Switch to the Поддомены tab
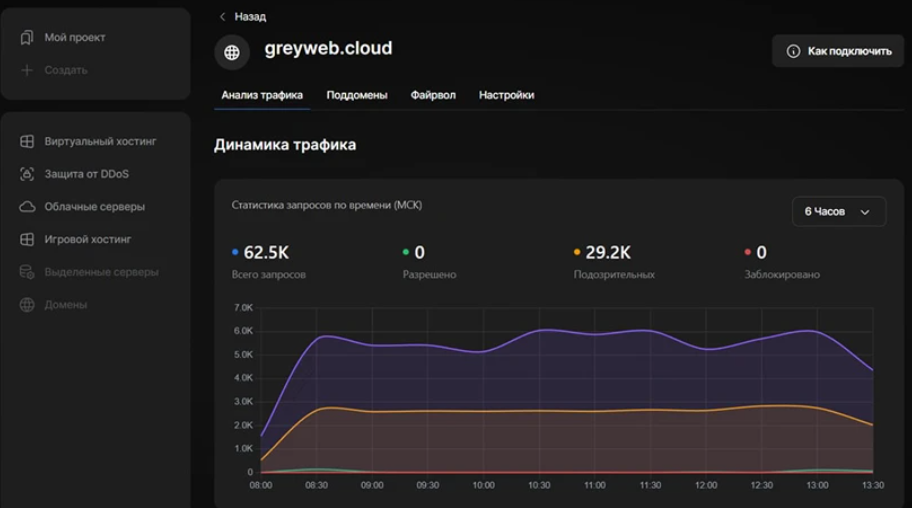The image size is (912, 508). click(x=357, y=95)
